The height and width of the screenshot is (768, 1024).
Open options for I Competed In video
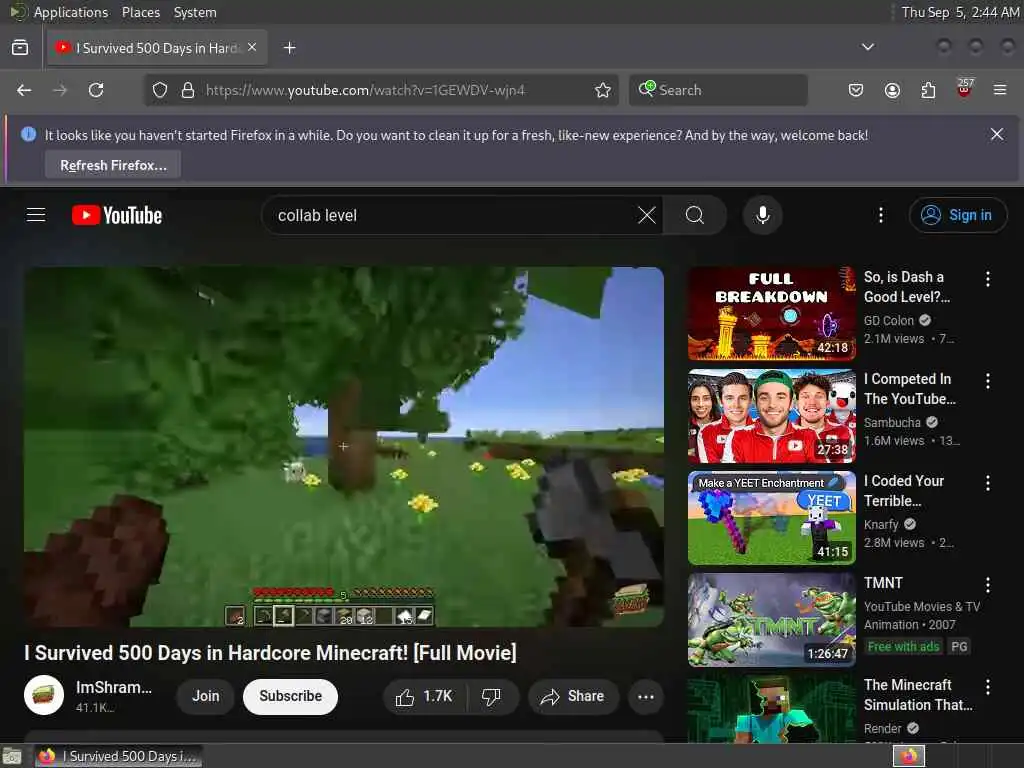[987, 381]
